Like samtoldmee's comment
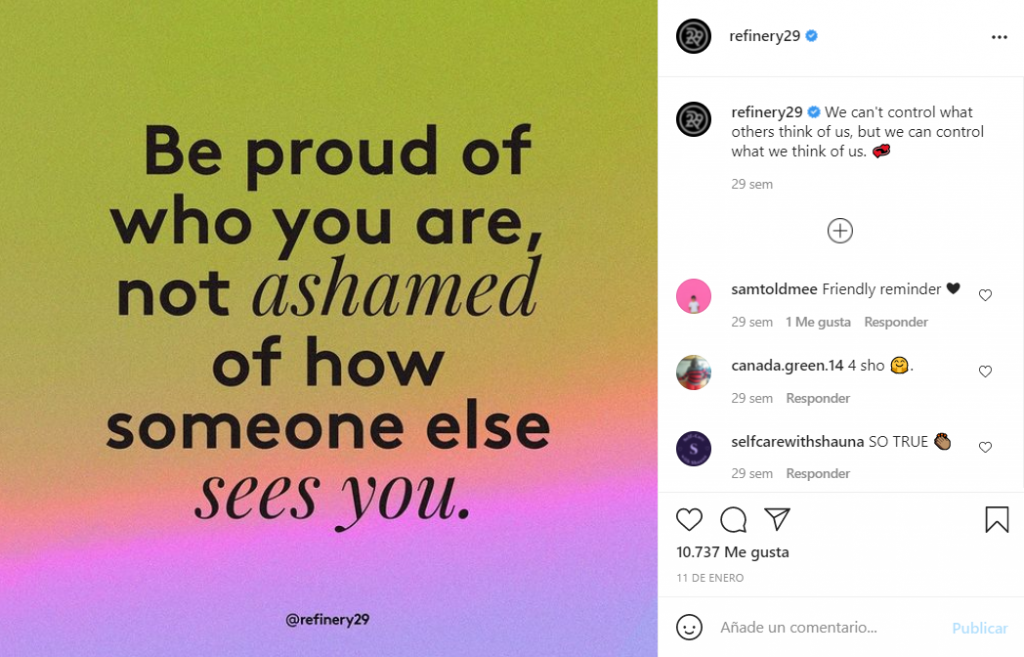Screen dimensions: 1024x657 pos(985,296)
